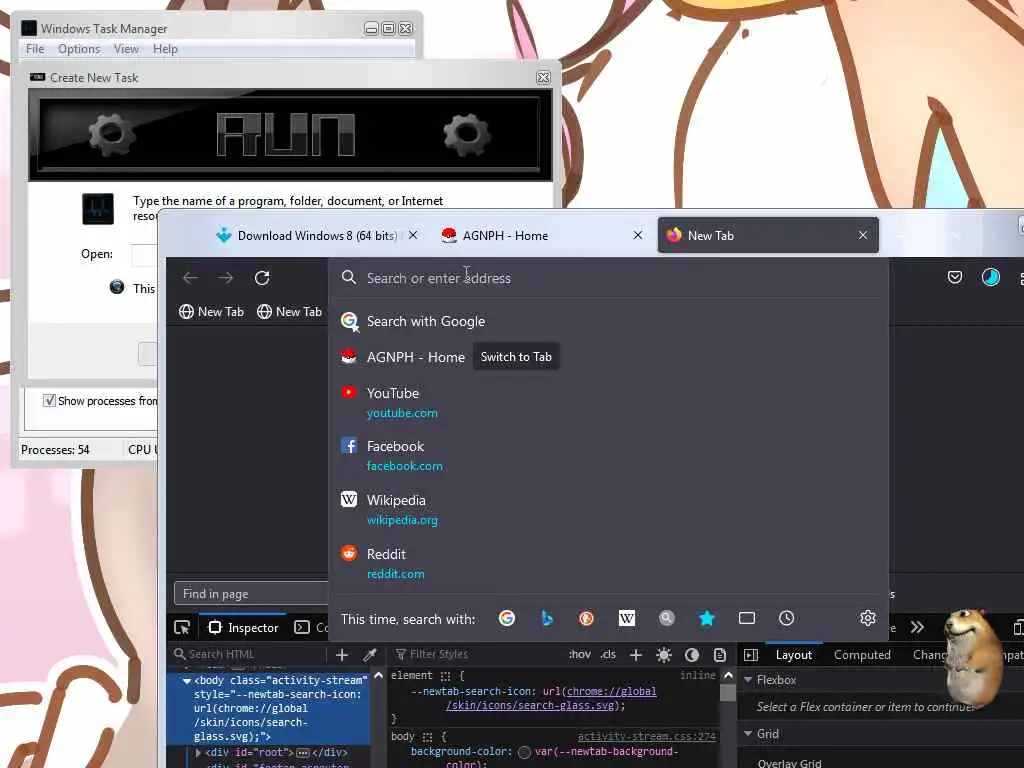The width and height of the screenshot is (1024, 768).
Task: Click the background-color swatch circle
Action: click(524, 752)
